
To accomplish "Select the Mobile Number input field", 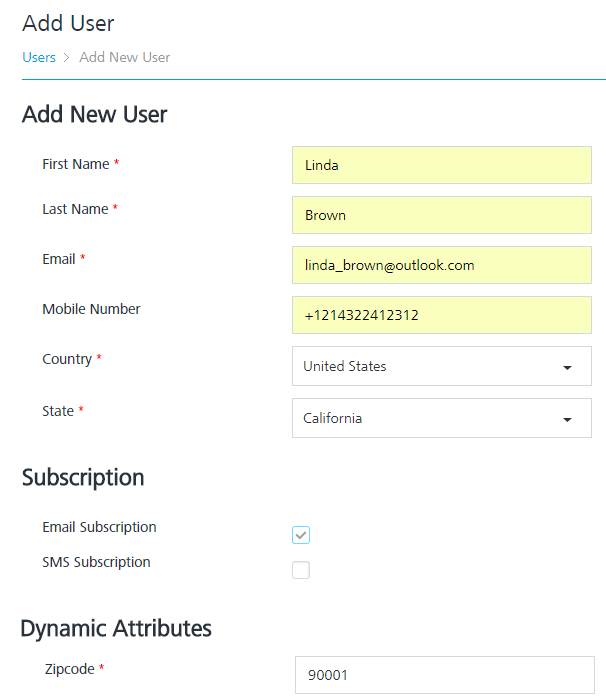I will 442,315.
